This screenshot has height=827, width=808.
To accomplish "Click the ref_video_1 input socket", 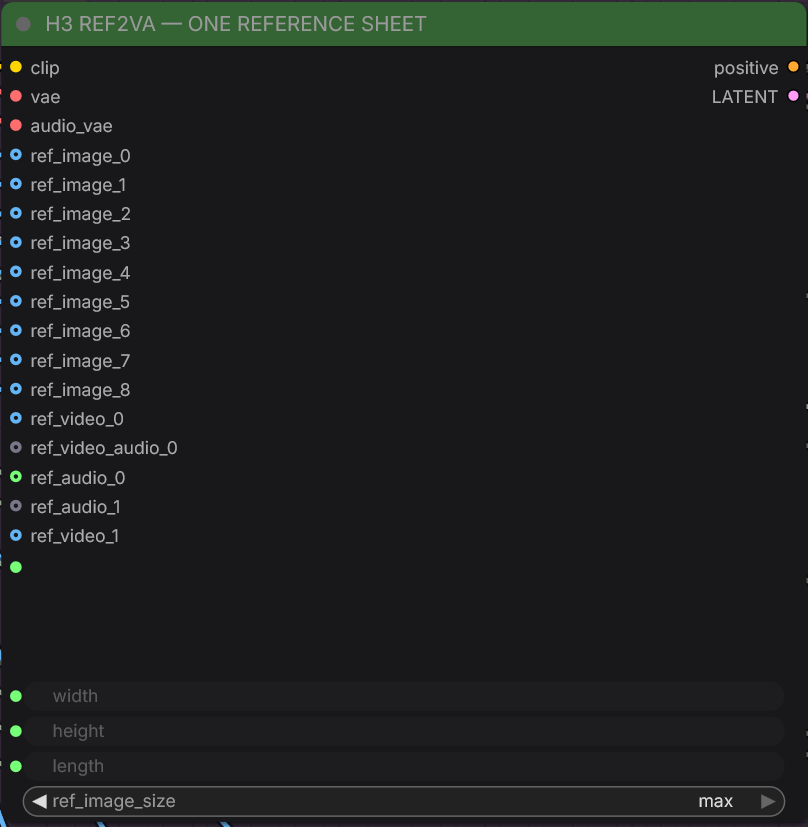I will (16, 535).
